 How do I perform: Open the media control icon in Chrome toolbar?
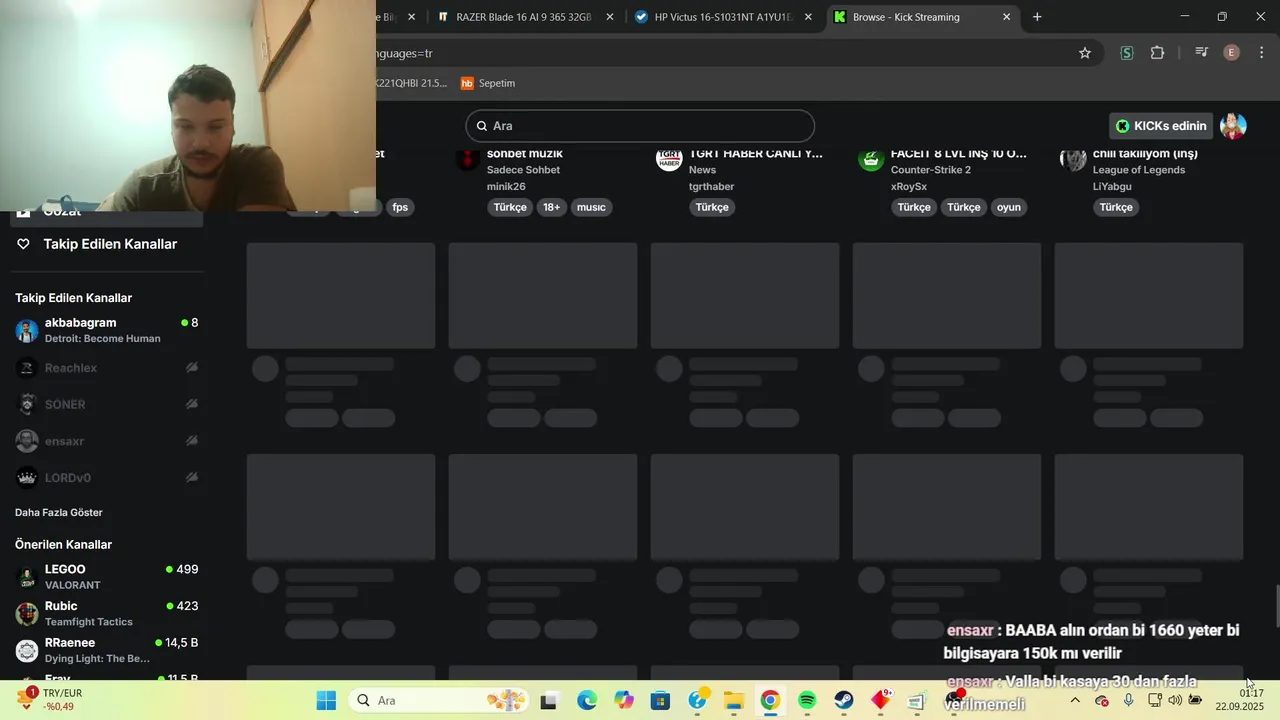[1202, 53]
